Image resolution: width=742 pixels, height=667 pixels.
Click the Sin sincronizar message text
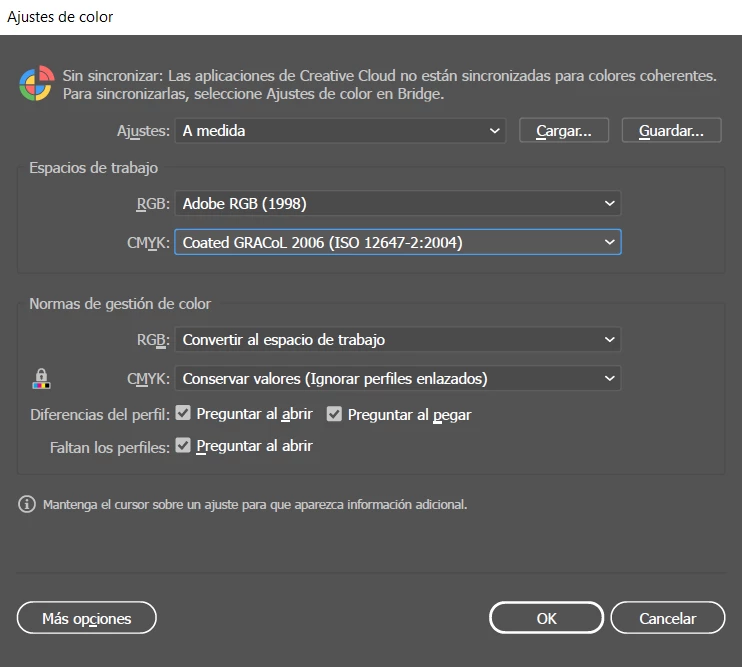389,85
